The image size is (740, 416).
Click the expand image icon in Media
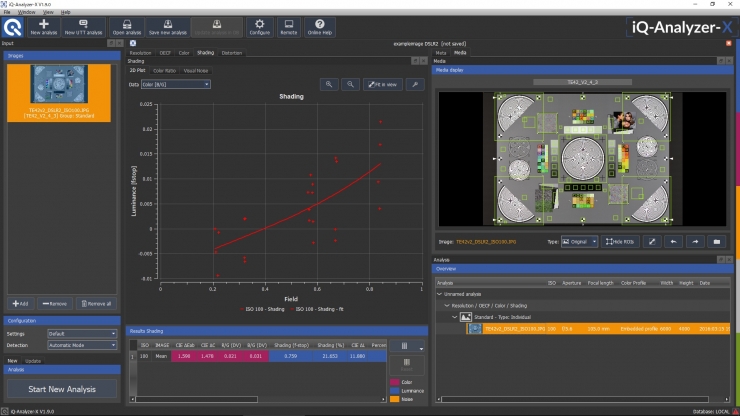[652, 242]
